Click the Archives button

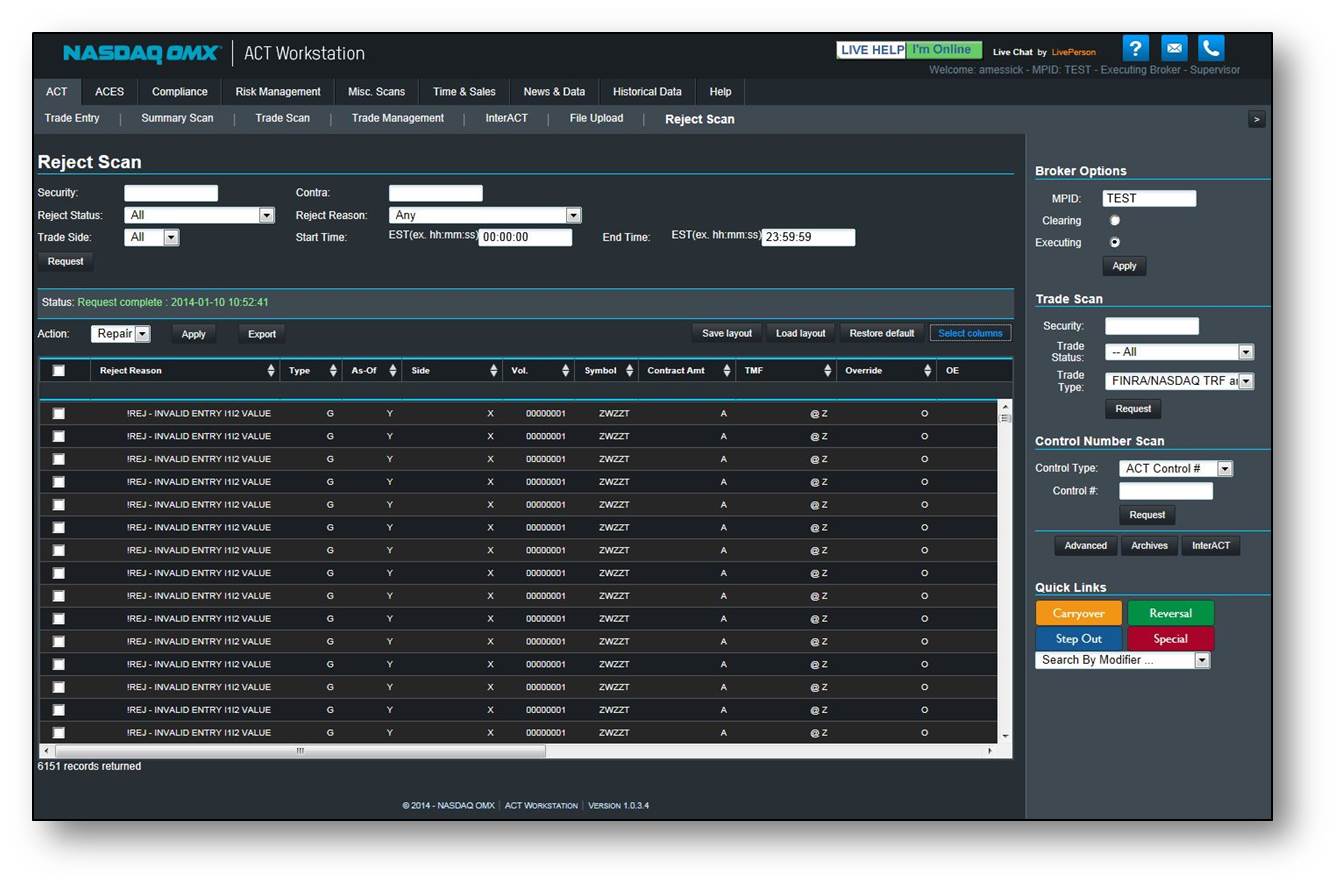tap(1150, 546)
